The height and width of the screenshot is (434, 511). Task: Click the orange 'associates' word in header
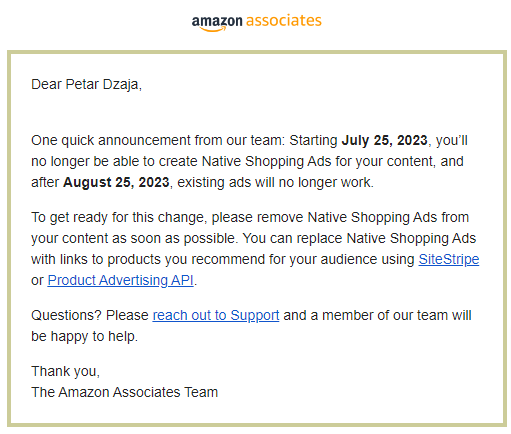click(284, 20)
